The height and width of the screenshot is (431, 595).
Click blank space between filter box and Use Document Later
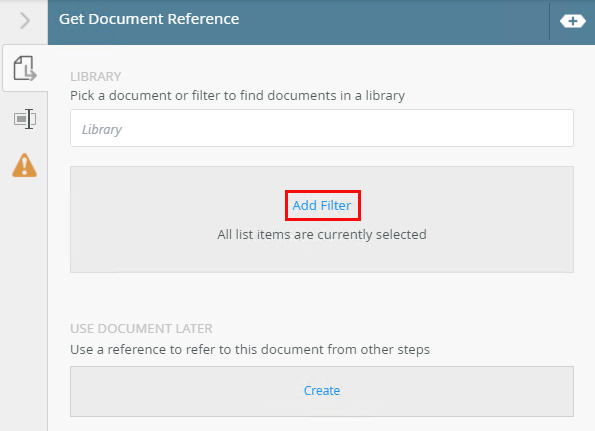click(x=322, y=297)
